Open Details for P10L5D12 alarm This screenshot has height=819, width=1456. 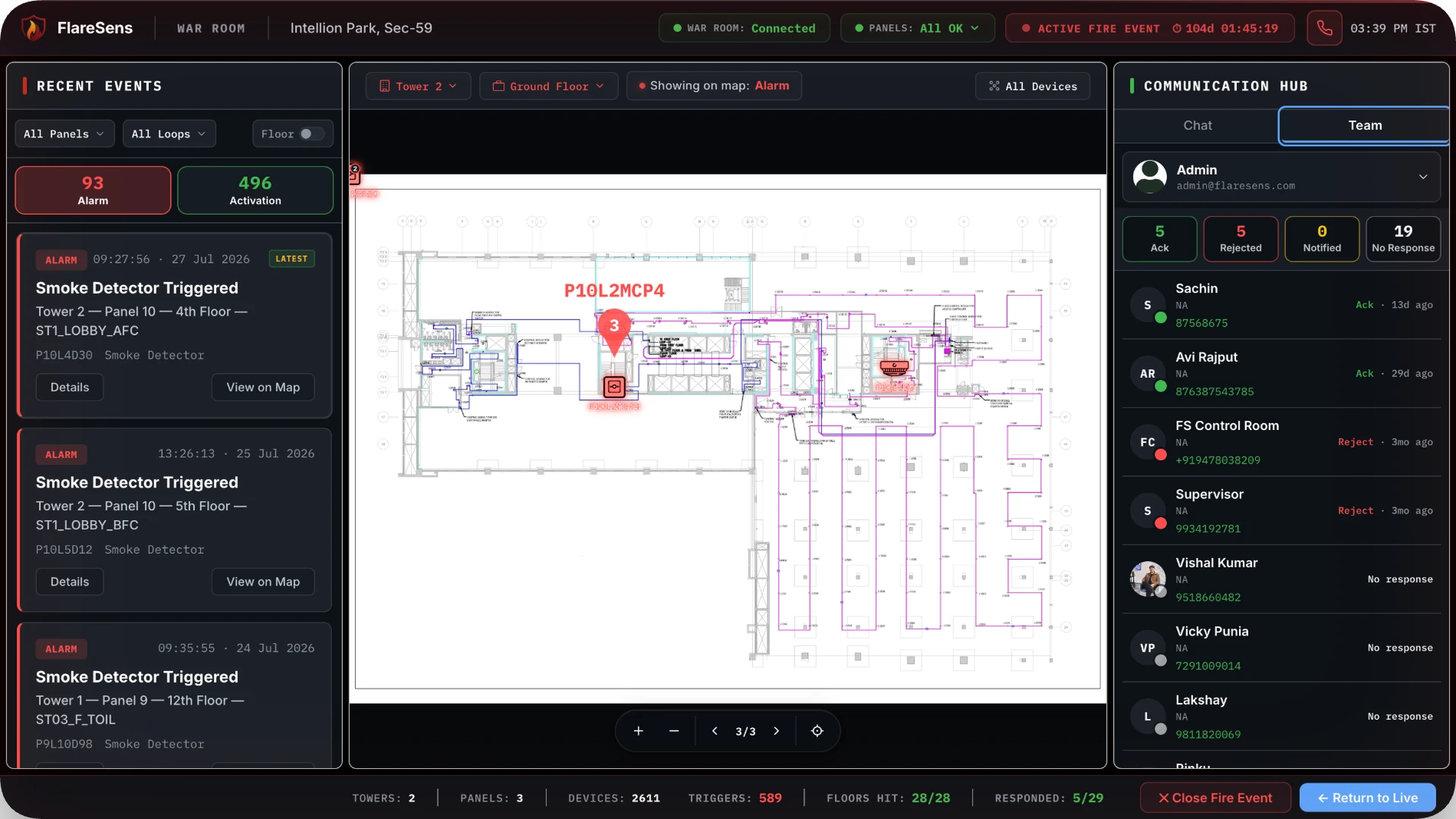[70, 582]
